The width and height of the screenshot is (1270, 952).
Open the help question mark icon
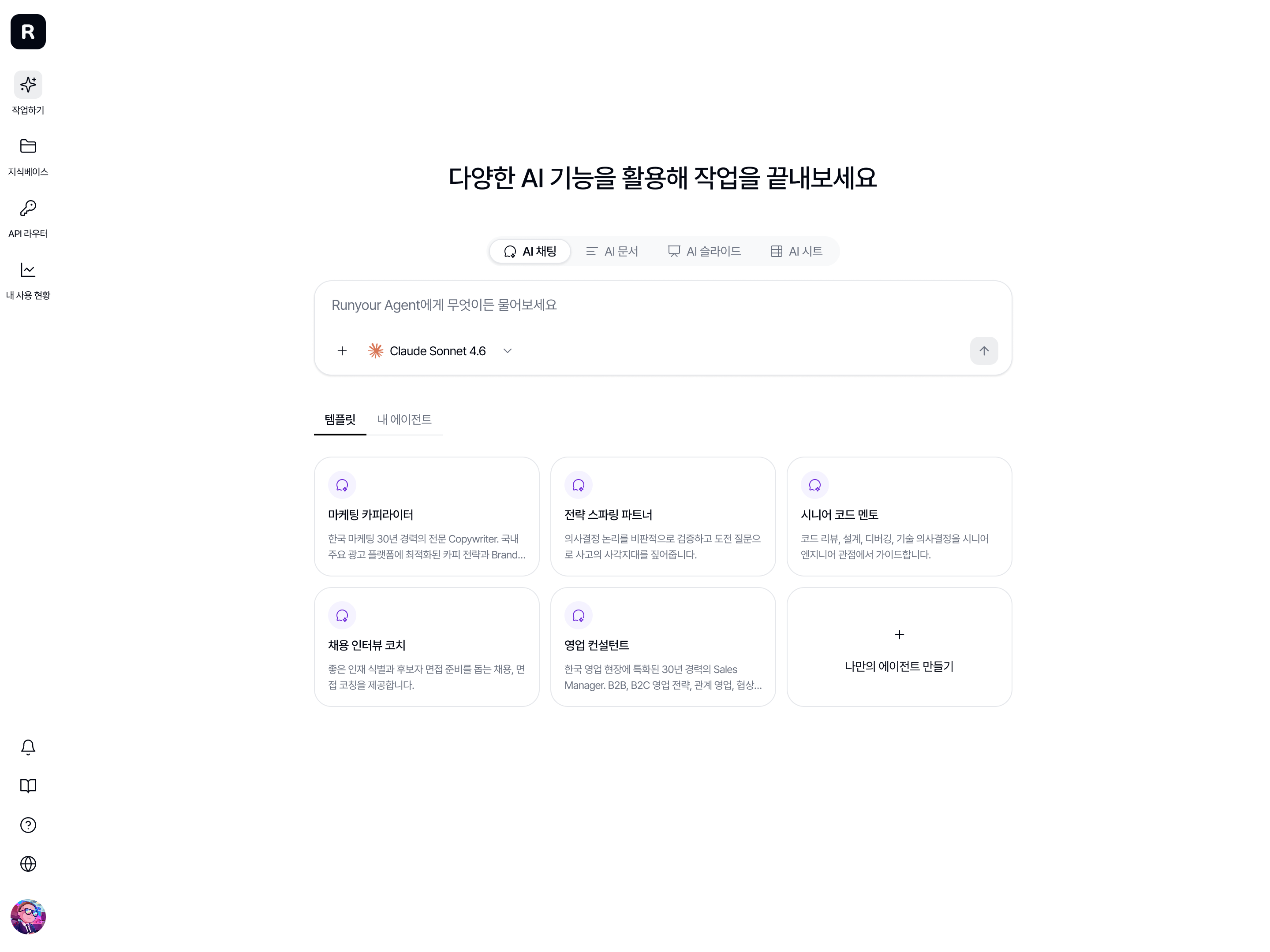click(x=28, y=825)
